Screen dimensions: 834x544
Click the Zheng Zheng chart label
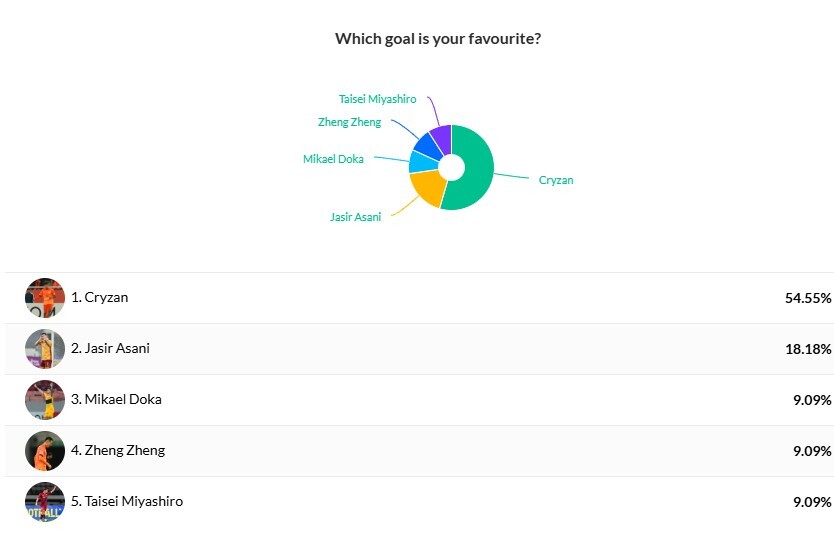349,122
